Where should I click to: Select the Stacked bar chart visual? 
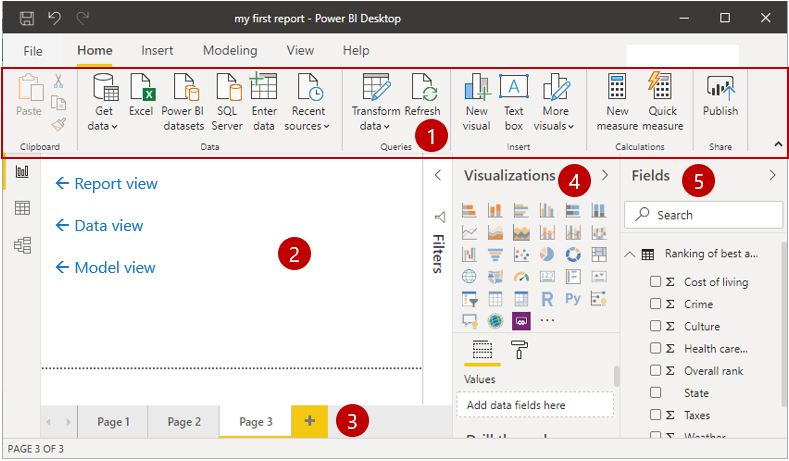[x=469, y=210]
